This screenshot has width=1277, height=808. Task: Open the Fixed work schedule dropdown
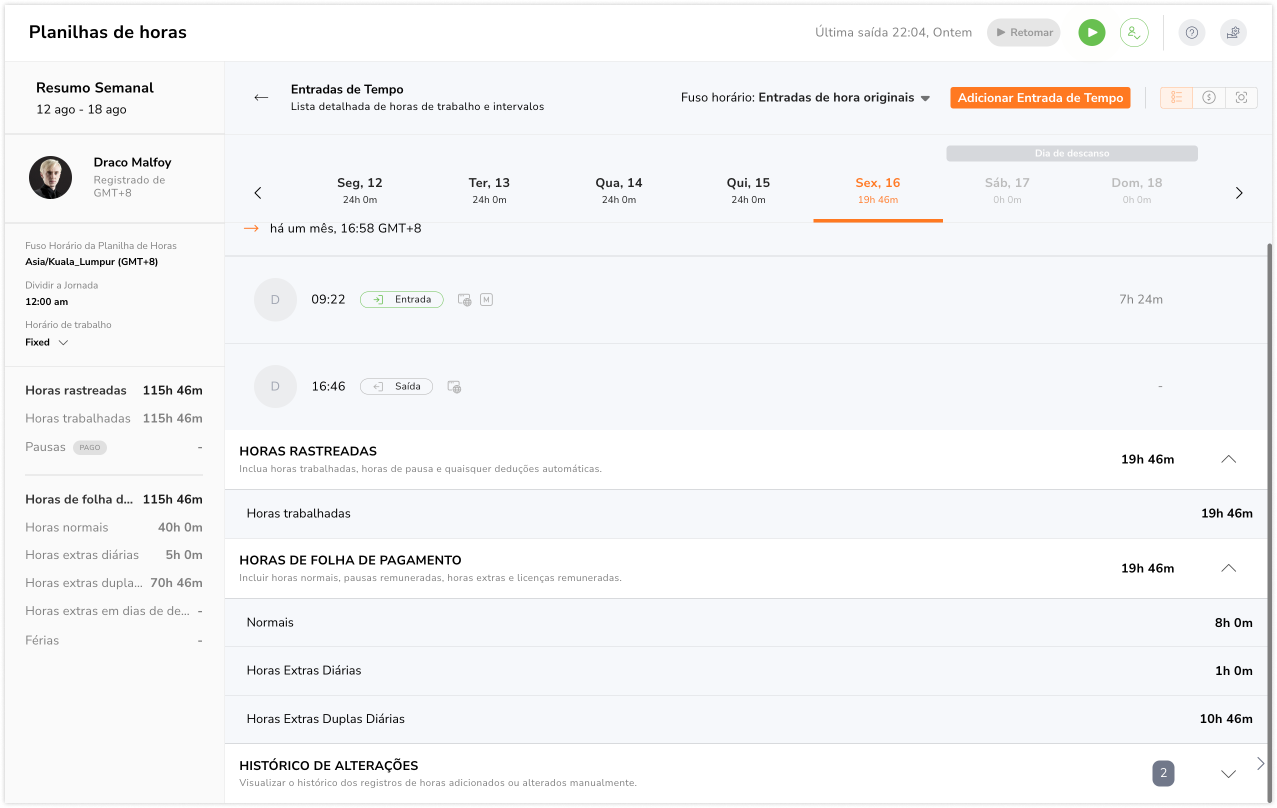(x=47, y=342)
